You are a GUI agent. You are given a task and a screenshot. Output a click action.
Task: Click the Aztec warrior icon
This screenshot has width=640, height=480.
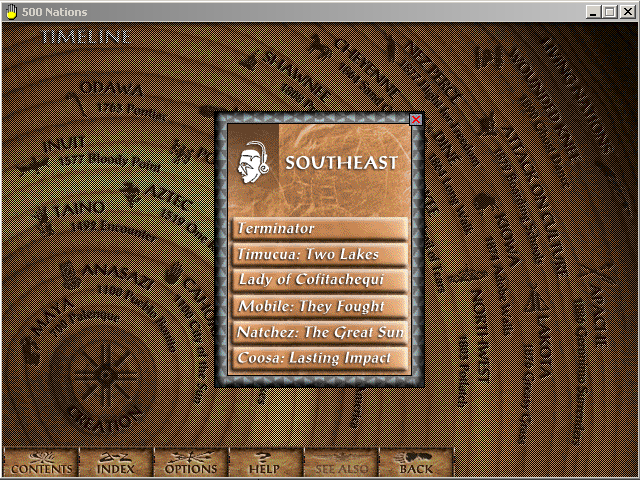[131, 193]
